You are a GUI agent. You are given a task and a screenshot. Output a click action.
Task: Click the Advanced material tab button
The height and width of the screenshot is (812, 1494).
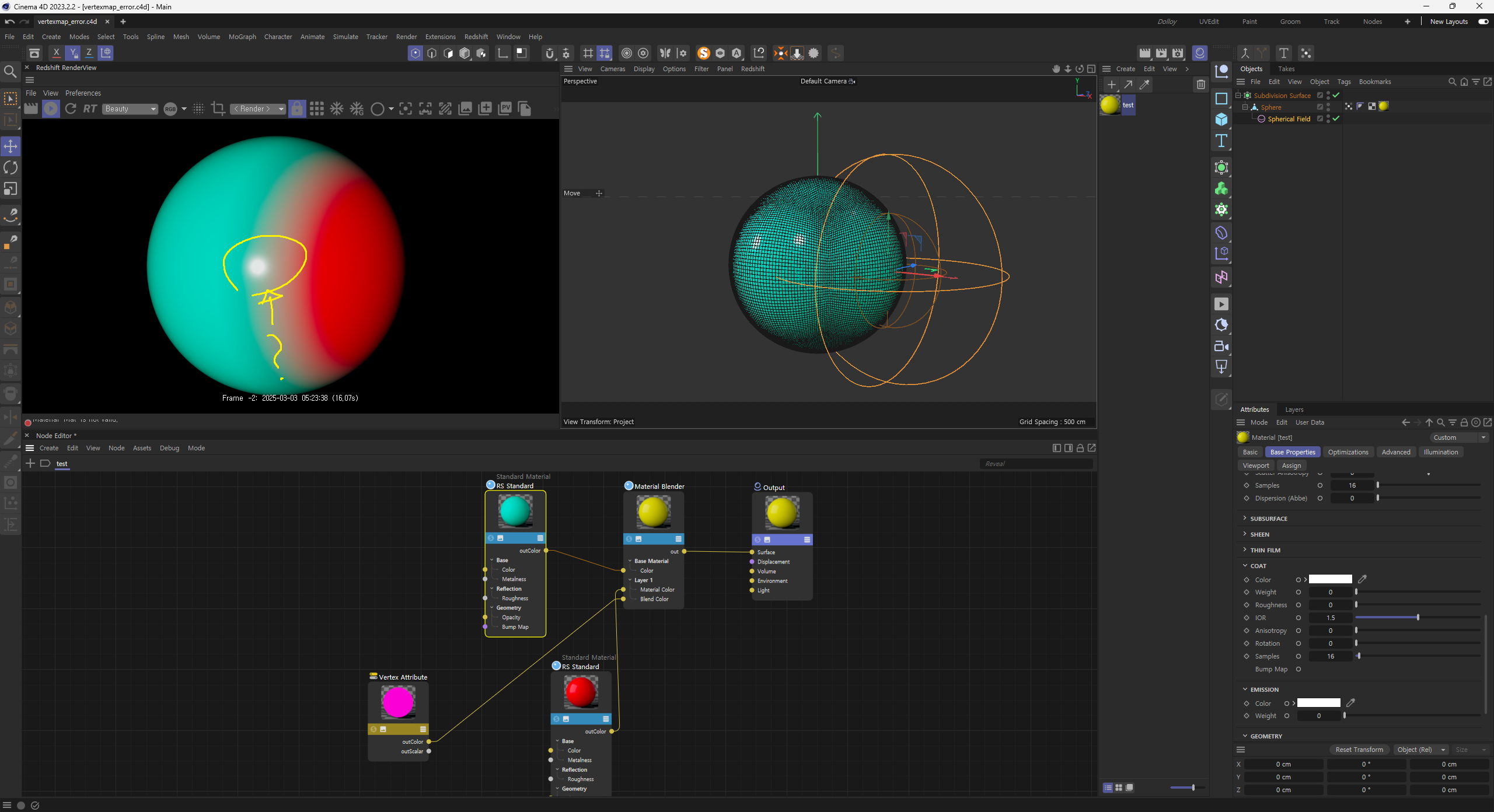pyautogui.click(x=1395, y=452)
